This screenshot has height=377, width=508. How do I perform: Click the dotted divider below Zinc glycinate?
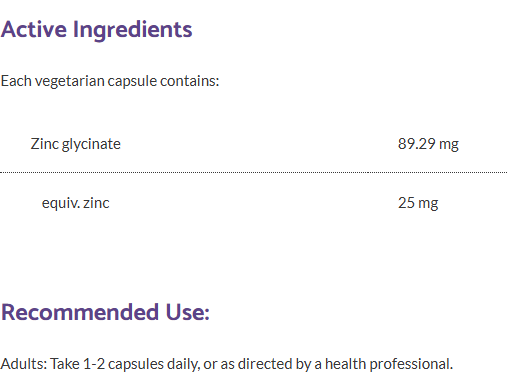click(x=254, y=172)
